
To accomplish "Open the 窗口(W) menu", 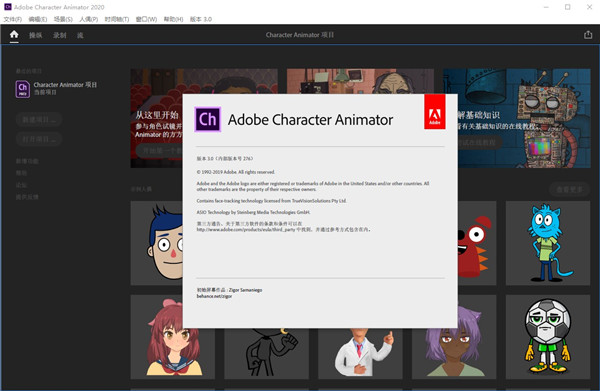I will pos(146,19).
